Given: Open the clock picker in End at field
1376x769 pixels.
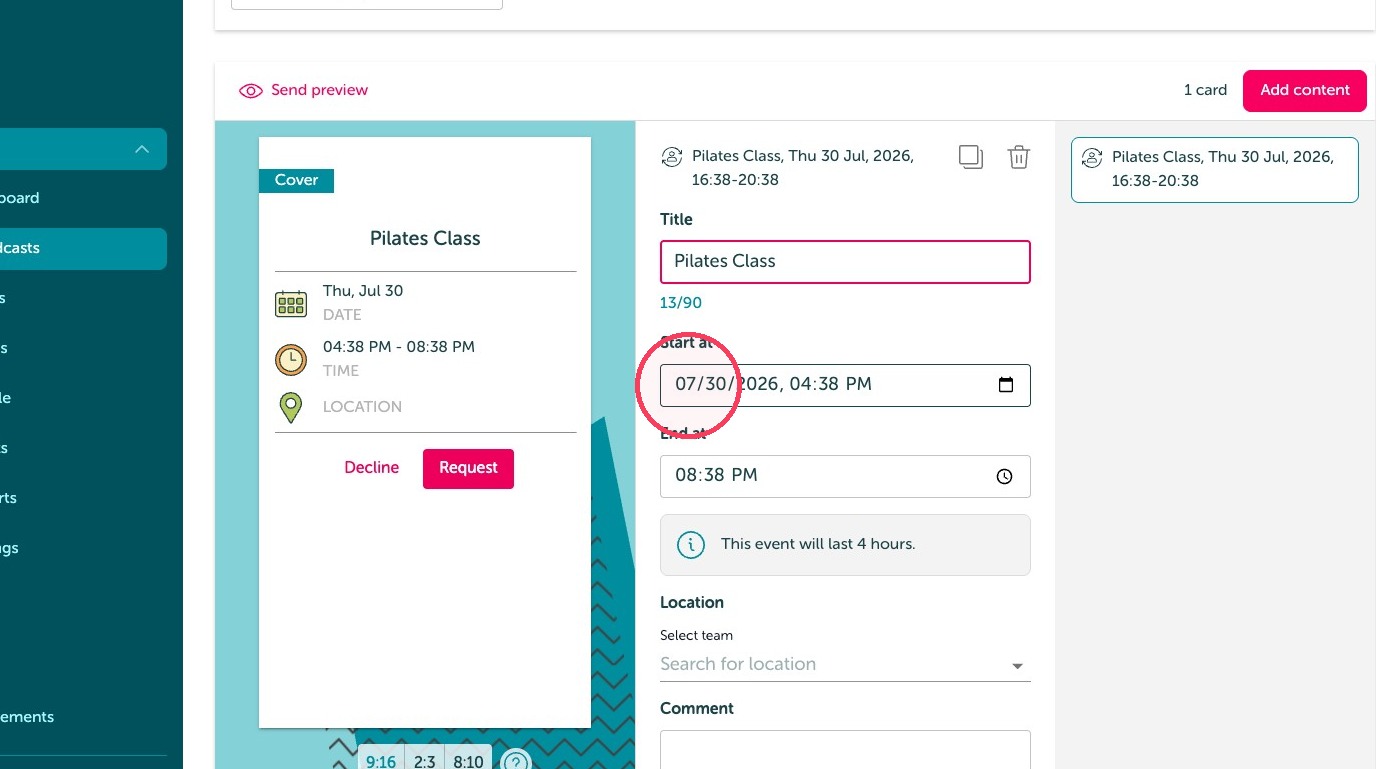Looking at the screenshot, I should (1005, 477).
